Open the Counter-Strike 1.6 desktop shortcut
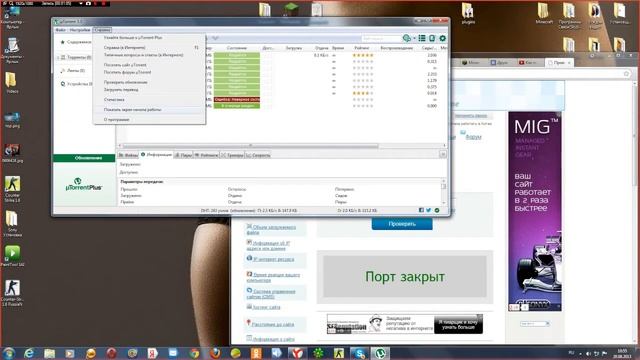The height and width of the screenshot is (360, 640). [12, 189]
